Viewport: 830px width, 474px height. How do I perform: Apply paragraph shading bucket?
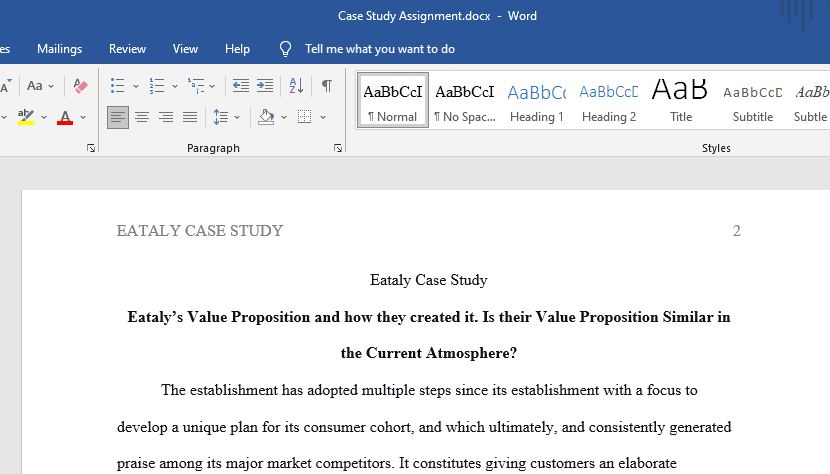(266, 117)
